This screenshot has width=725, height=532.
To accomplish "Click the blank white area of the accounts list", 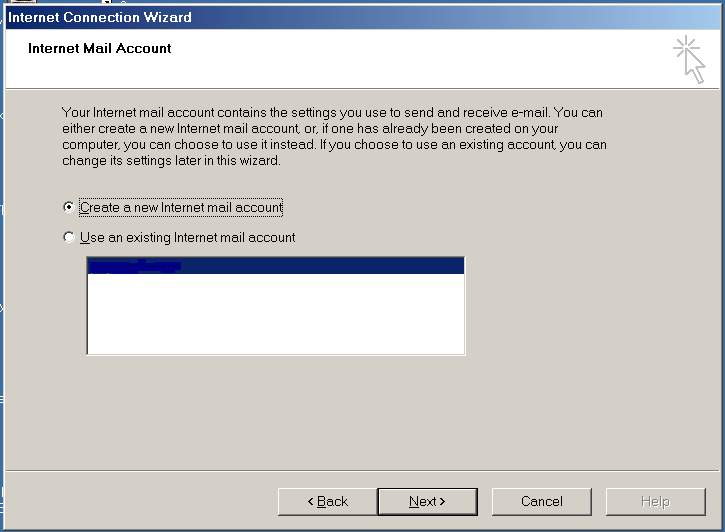I will [275, 315].
